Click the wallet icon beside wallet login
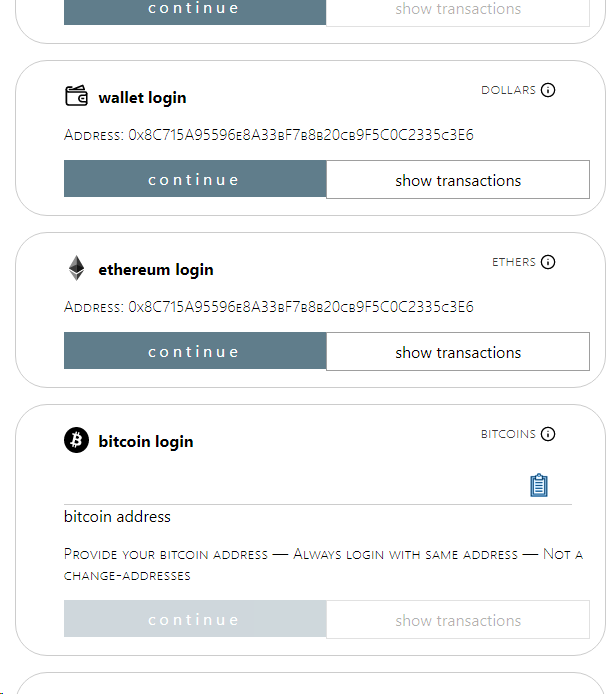This screenshot has width=613, height=694. (76, 96)
